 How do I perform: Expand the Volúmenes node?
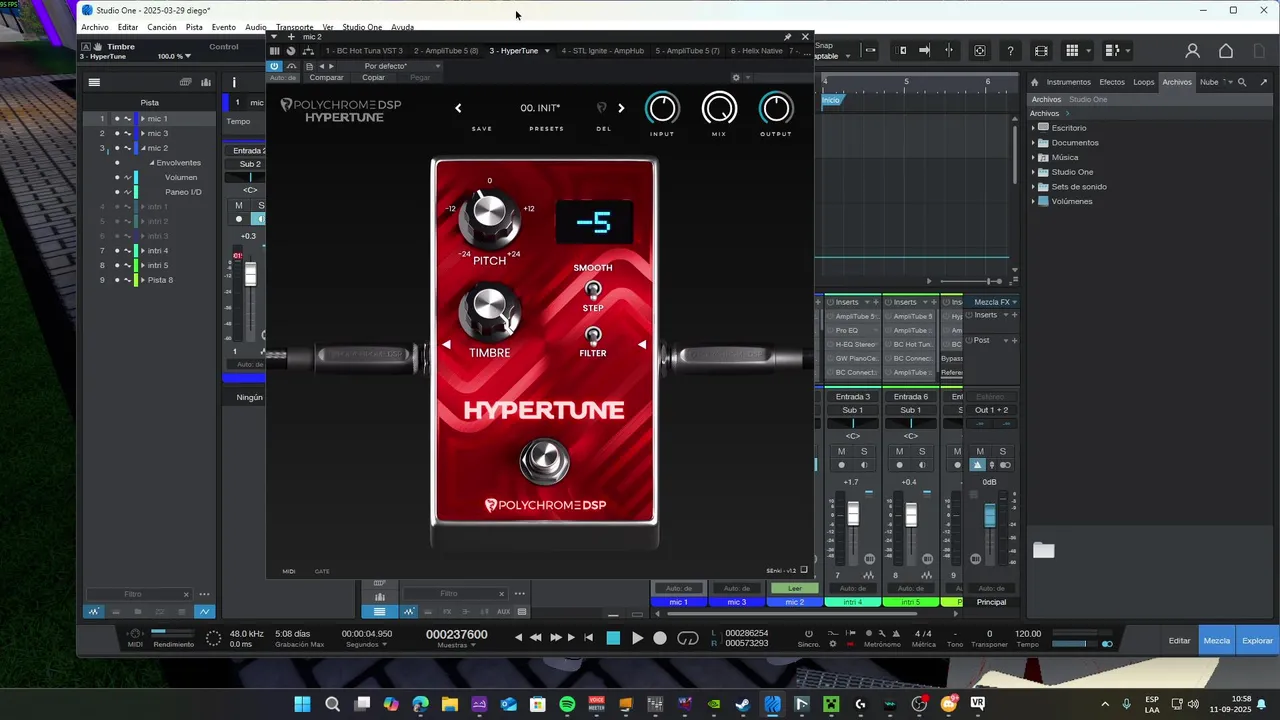click(1034, 201)
